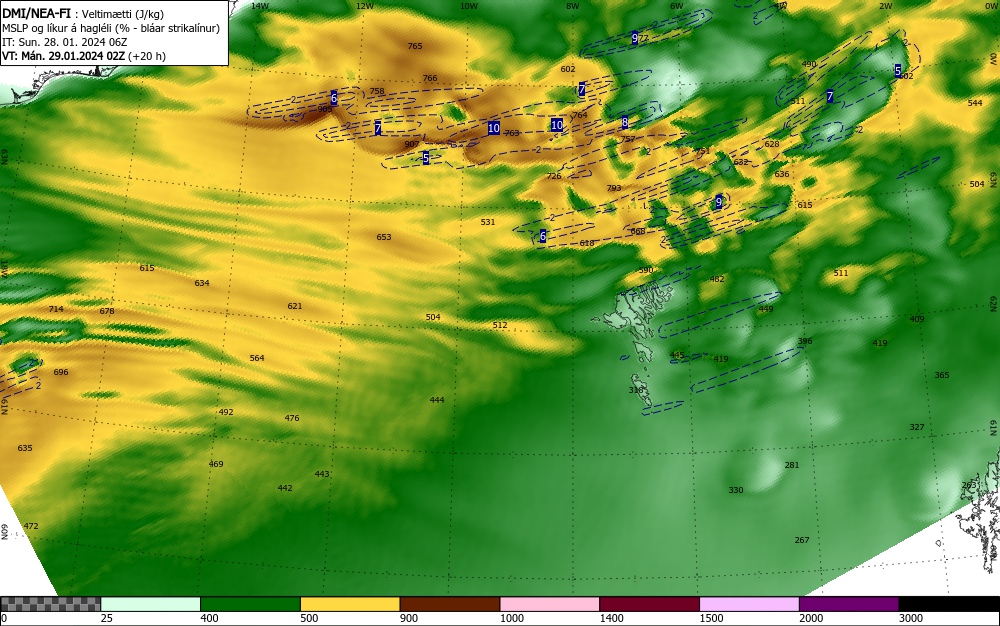Click the dark green 400–500 legend swatch
The height and width of the screenshot is (626, 1000).
(250, 604)
